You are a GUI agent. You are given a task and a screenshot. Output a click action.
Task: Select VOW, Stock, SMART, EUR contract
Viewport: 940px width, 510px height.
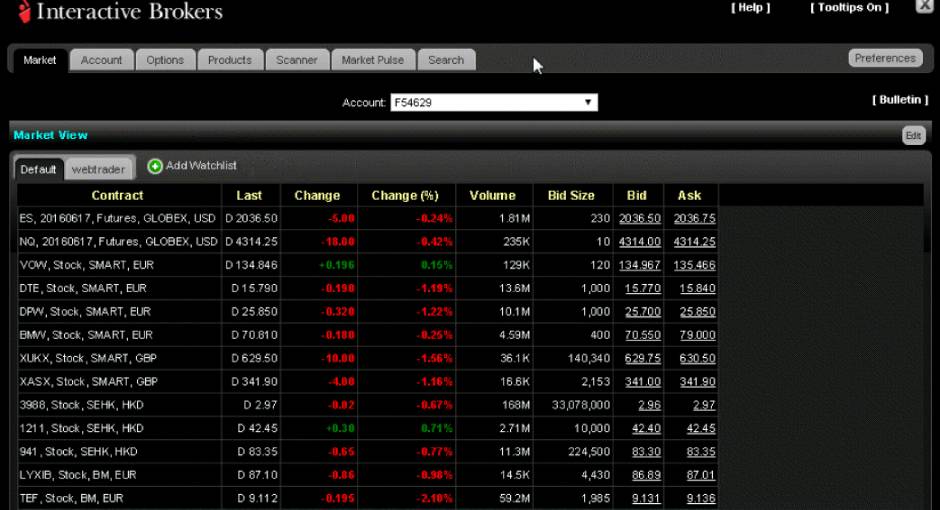pyautogui.click(x=86, y=265)
